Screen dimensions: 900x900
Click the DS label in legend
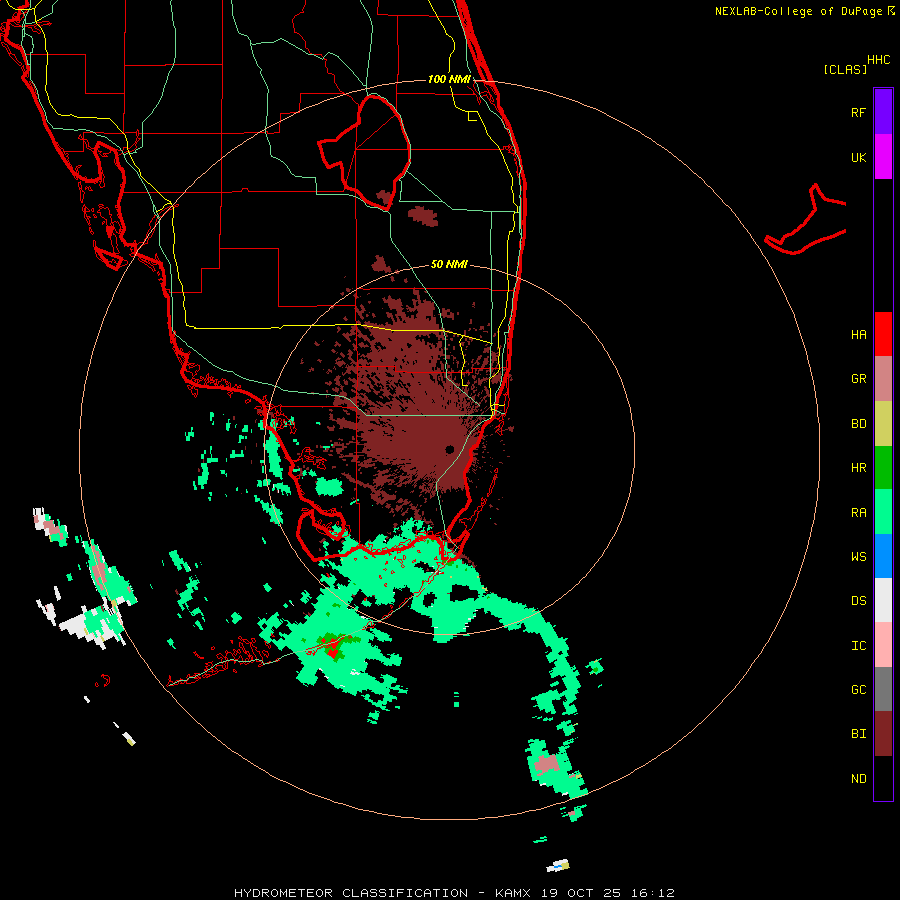tap(858, 601)
